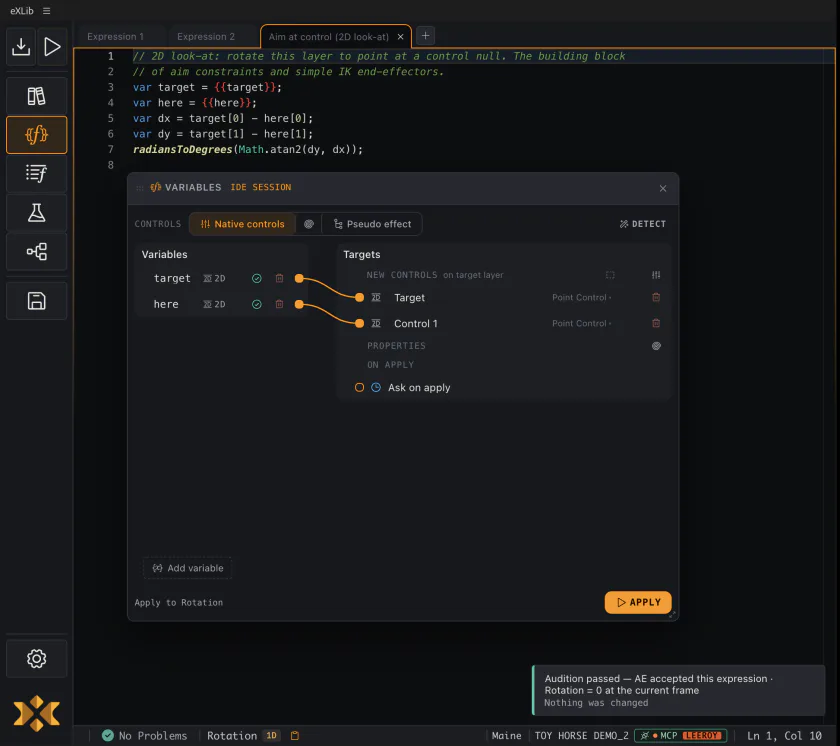Click the 'Audition passed' notification toast

pos(679,690)
